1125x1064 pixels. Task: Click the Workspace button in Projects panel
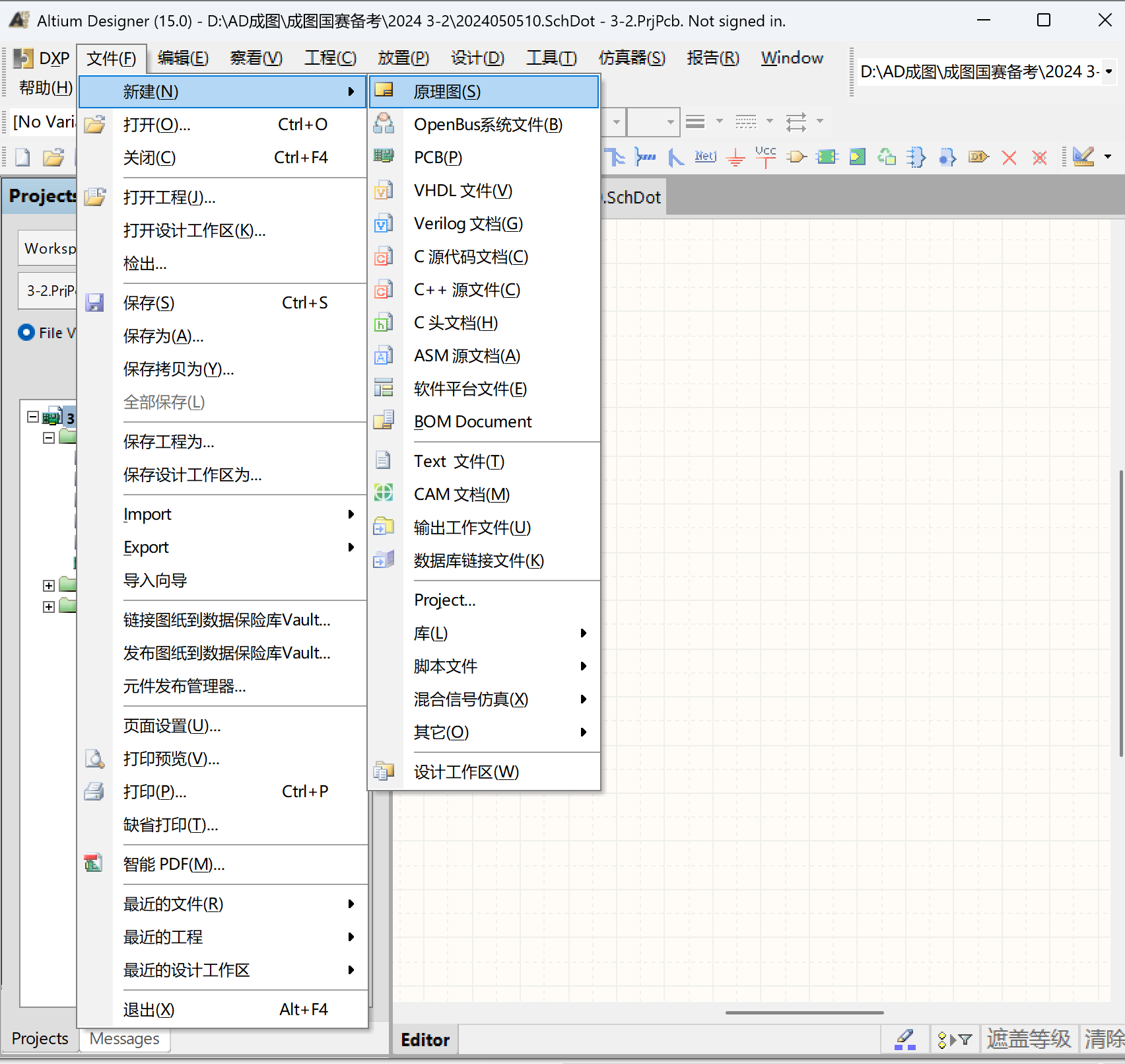(48, 248)
